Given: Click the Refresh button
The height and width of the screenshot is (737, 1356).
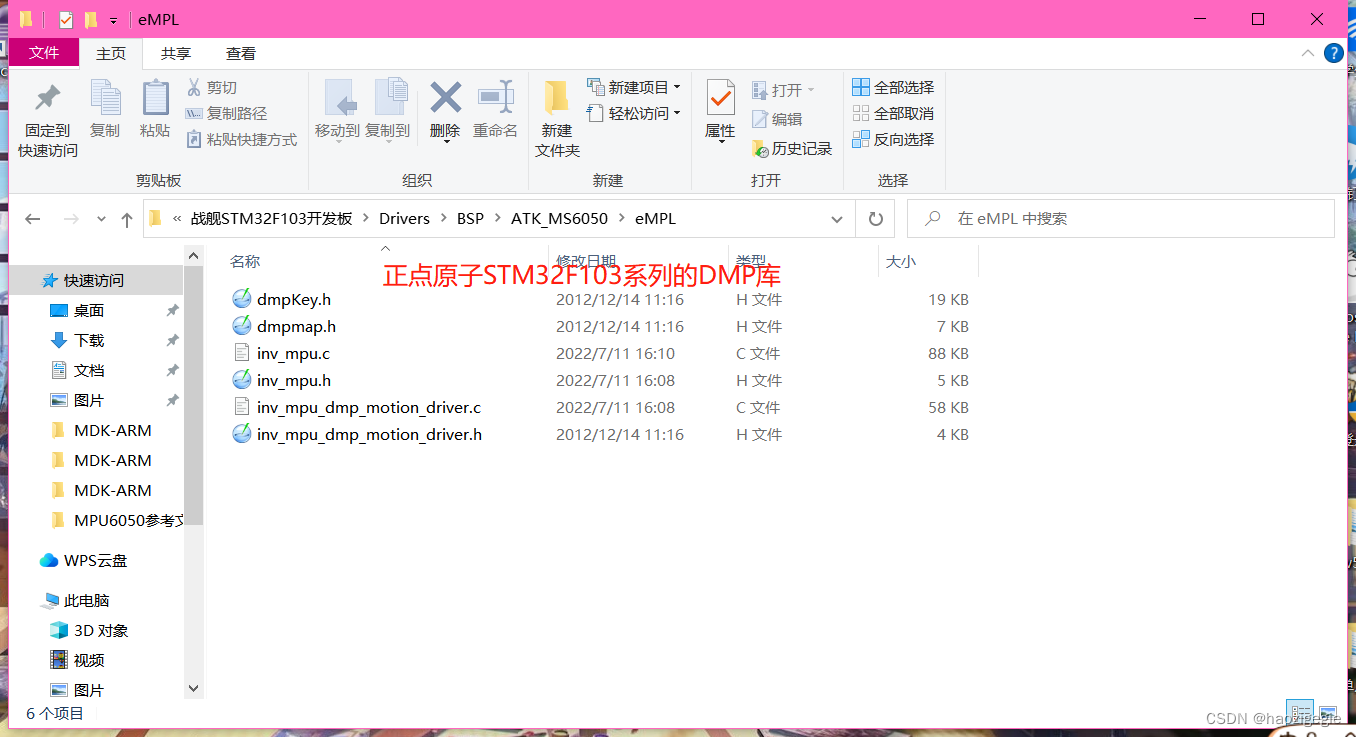Looking at the screenshot, I should tap(876, 219).
